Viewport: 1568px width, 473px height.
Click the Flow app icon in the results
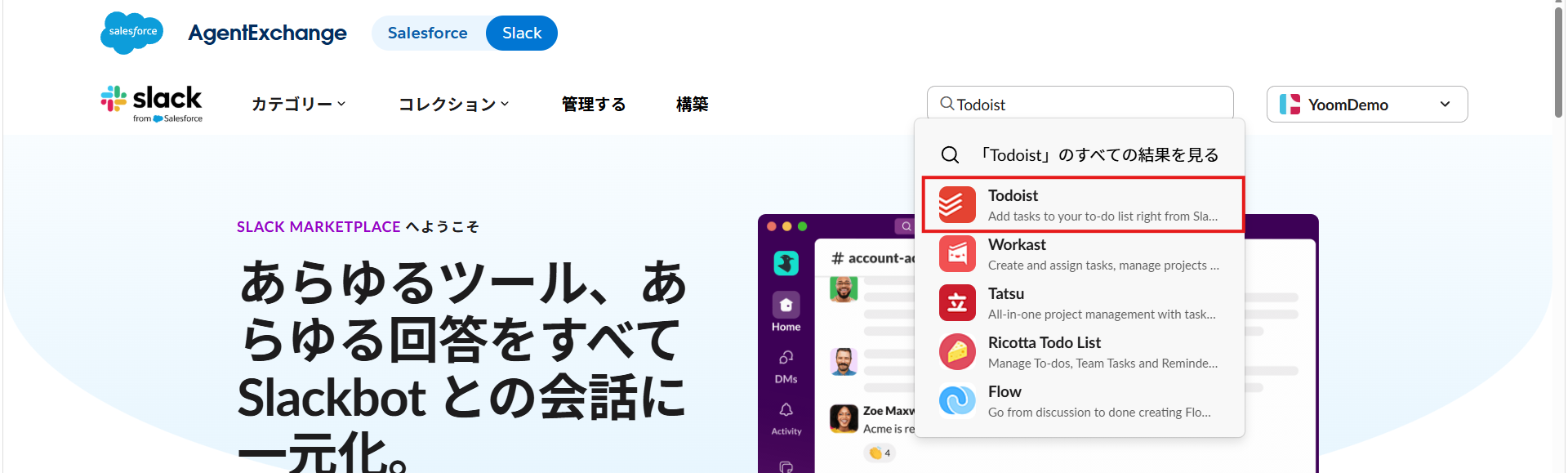pyautogui.click(x=957, y=400)
